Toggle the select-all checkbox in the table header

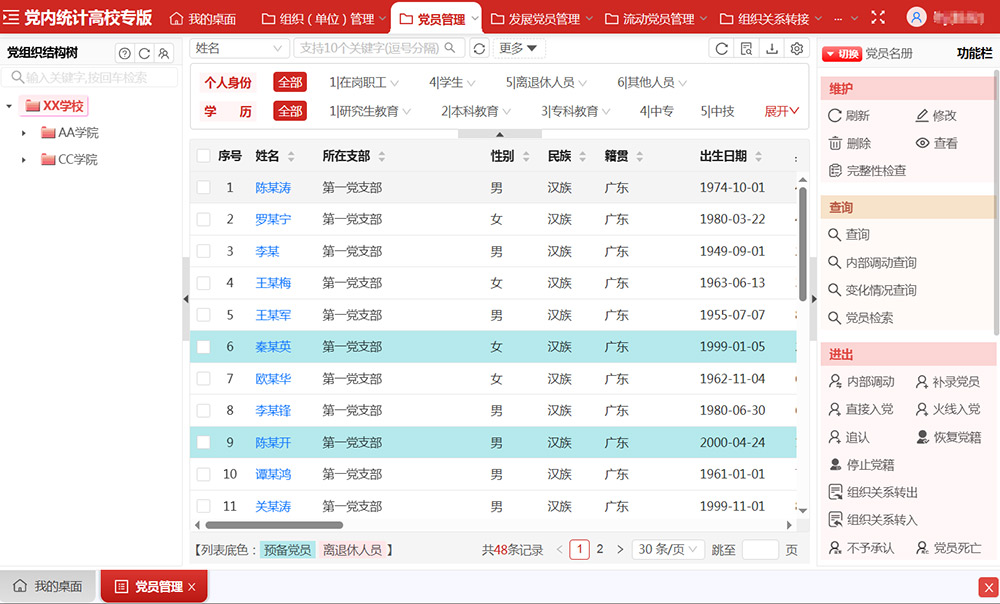tap(203, 156)
